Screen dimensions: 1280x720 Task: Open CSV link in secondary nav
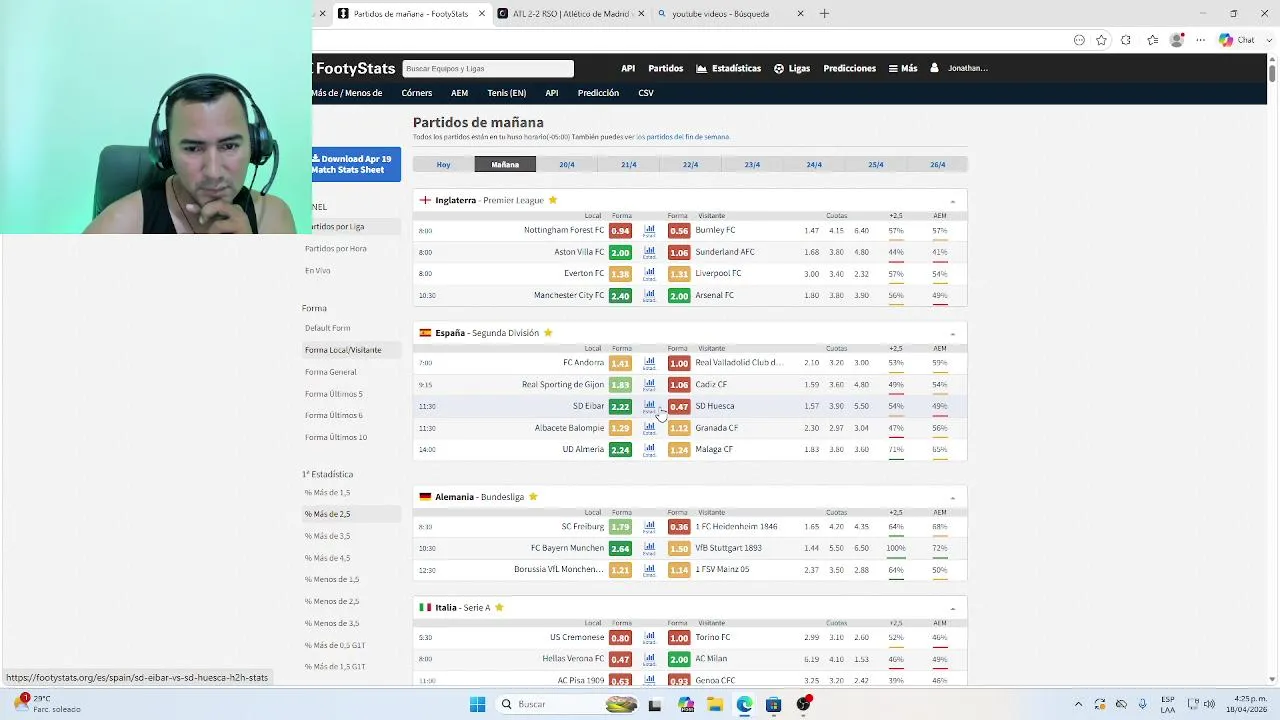click(646, 93)
